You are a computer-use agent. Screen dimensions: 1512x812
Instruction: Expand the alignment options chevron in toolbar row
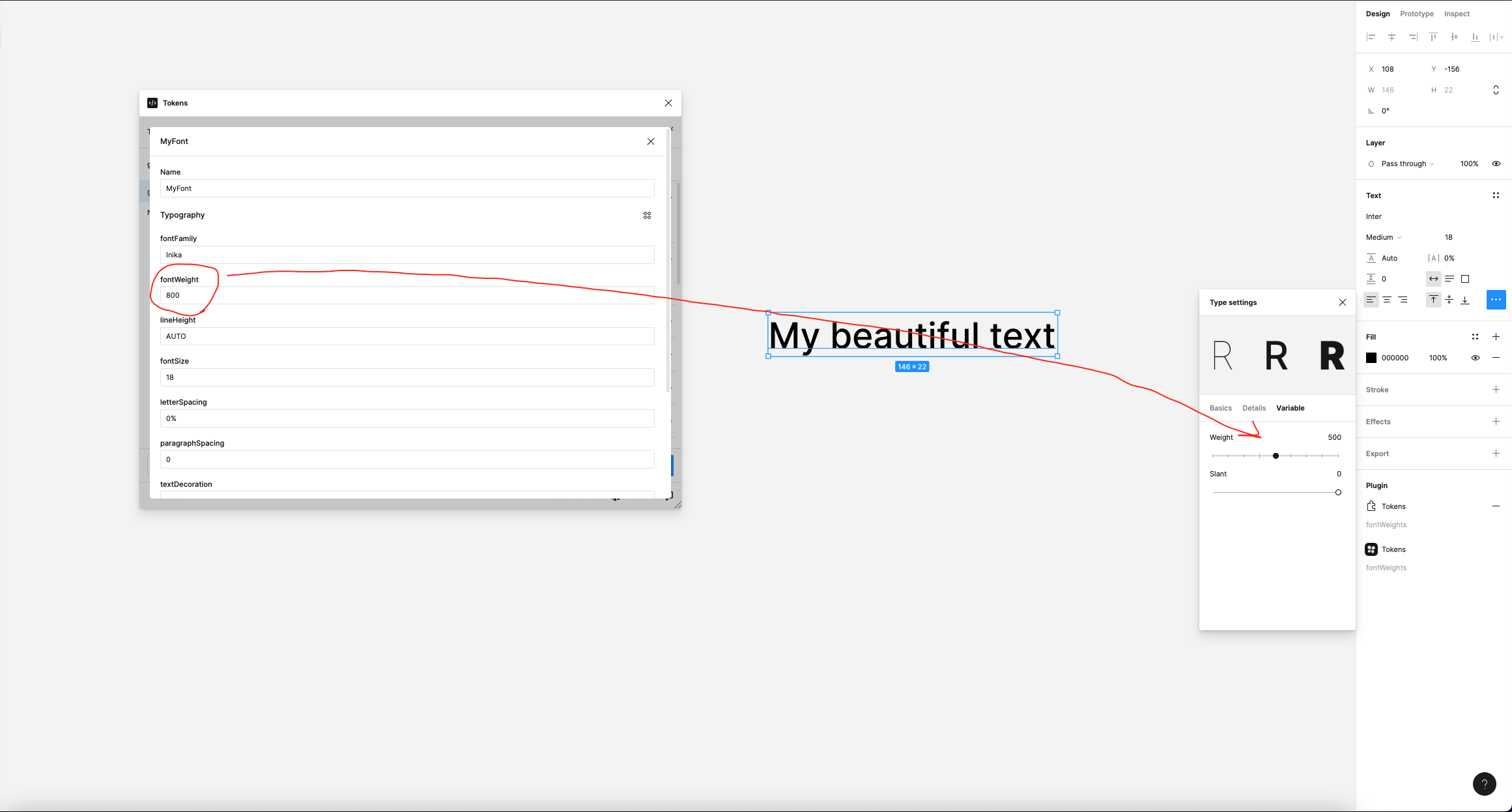(x=1501, y=37)
